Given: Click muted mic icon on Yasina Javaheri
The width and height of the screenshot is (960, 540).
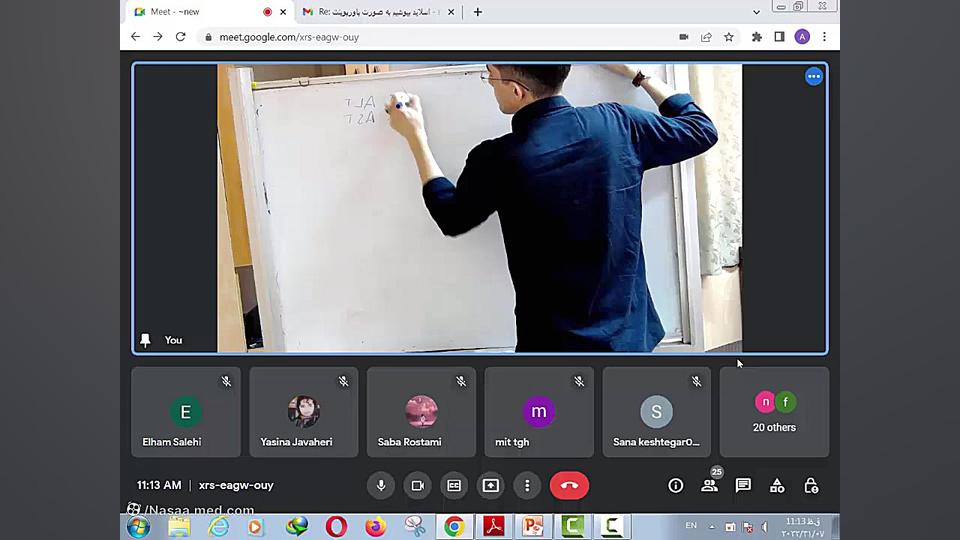Looking at the screenshot, I should tap(344, 381).
